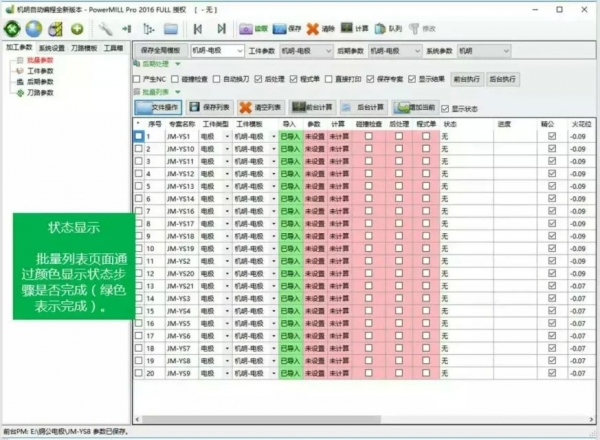Screen dimensions: 600x440
Task: Click the 读取 (read) toolbar icon
Action: pyautogui.click(x=253, y=29)
